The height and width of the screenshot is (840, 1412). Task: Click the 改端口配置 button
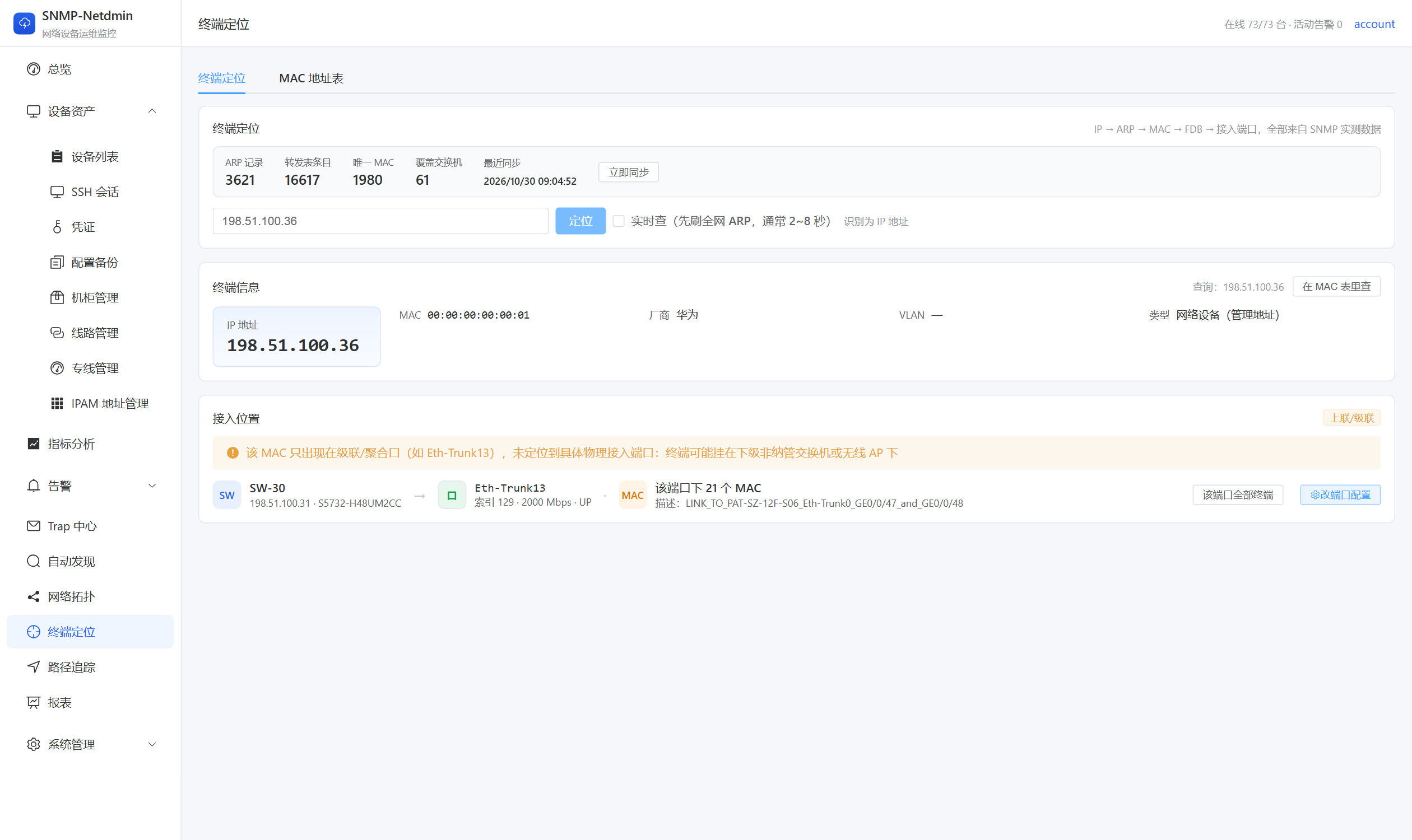(1340, 494)
